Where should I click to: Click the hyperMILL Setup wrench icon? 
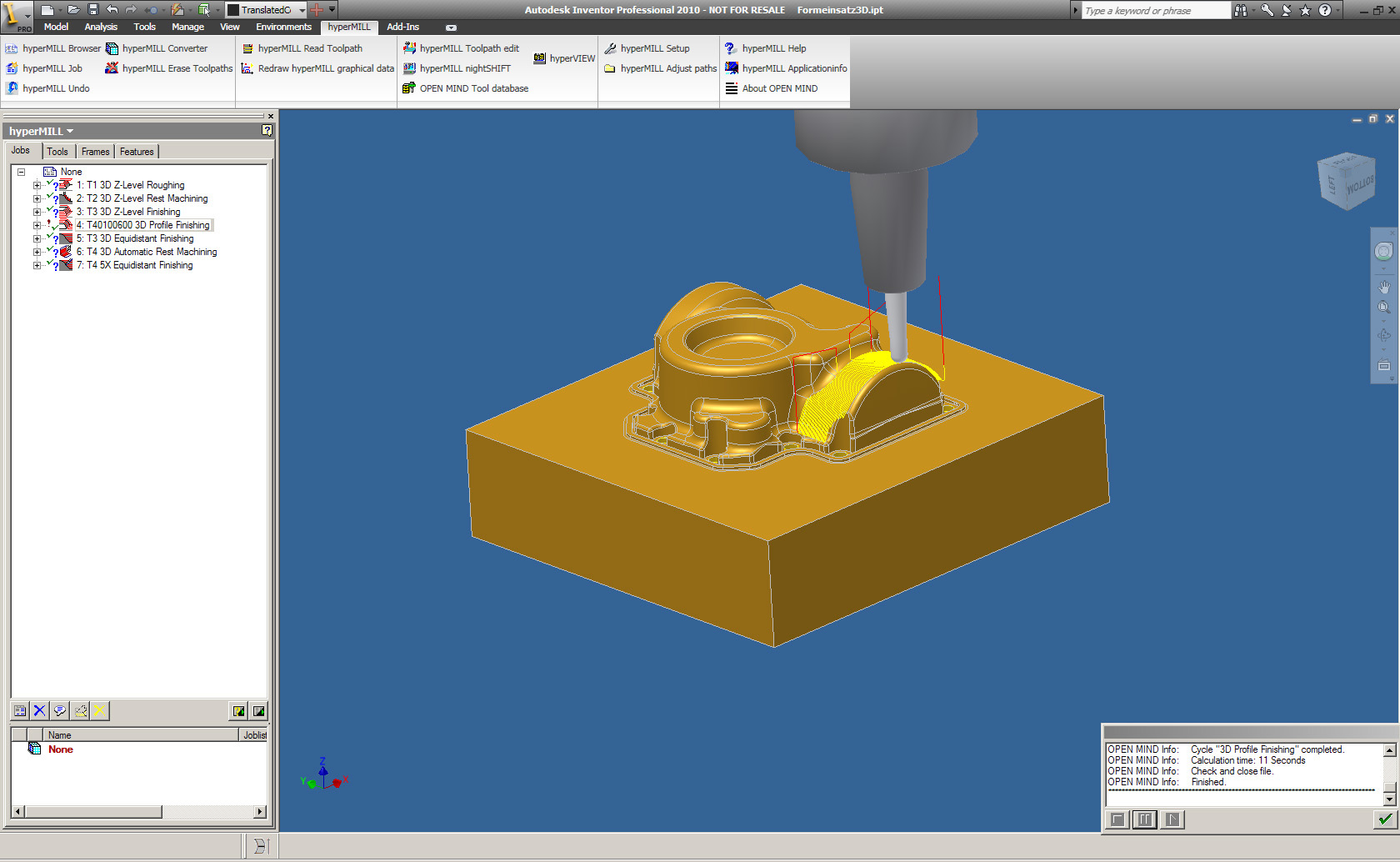(x=611, y=48)
